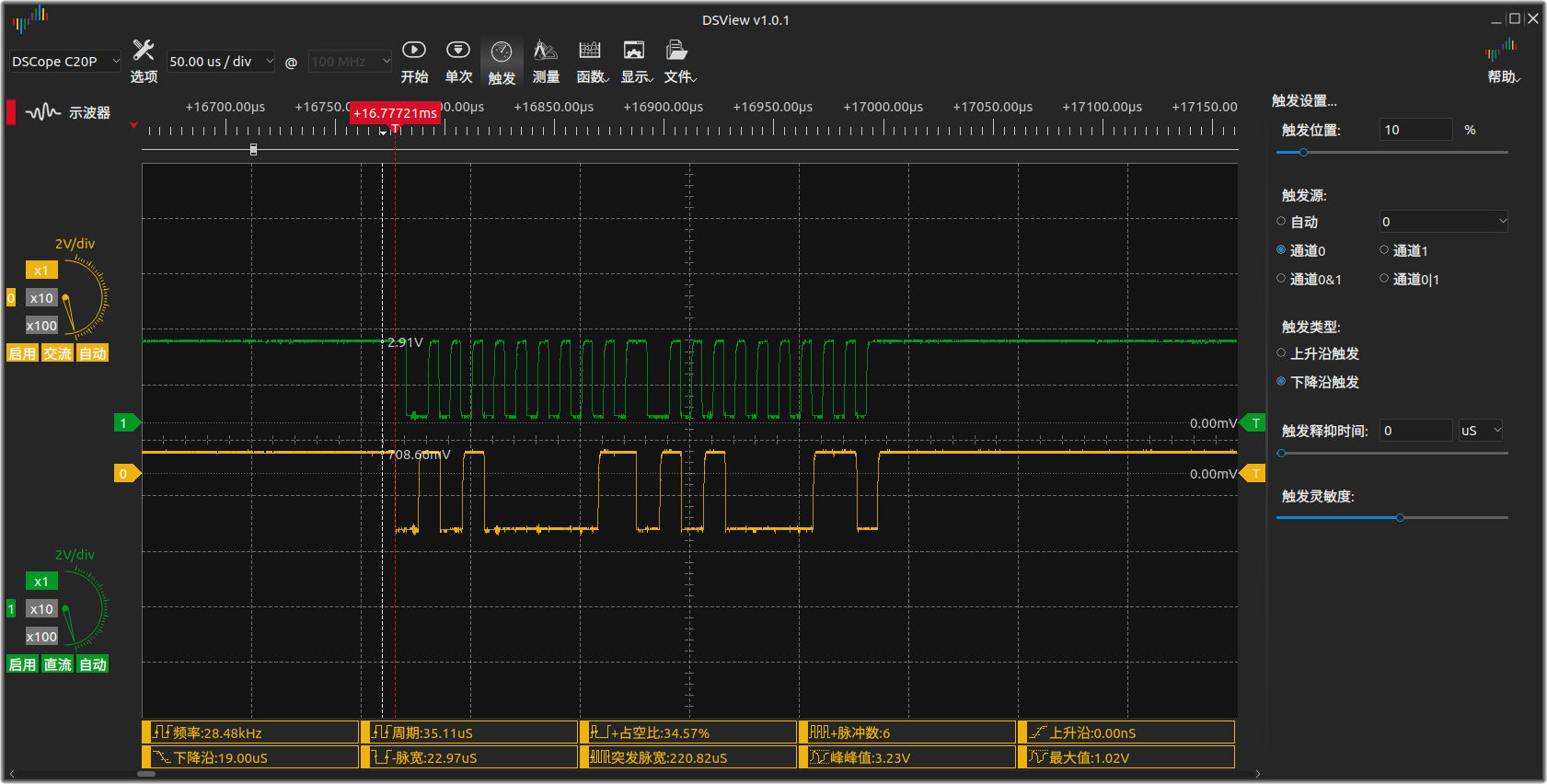Click the +占空比 duty cycle measurement
The image size is (1547, 784).
tap(688, 732)
